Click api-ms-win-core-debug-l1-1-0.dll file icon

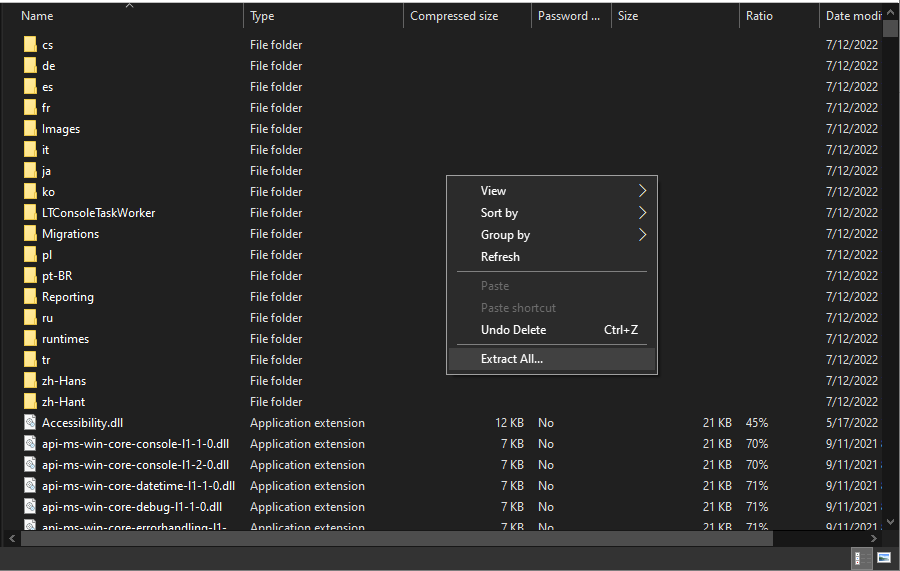point(30,507)
